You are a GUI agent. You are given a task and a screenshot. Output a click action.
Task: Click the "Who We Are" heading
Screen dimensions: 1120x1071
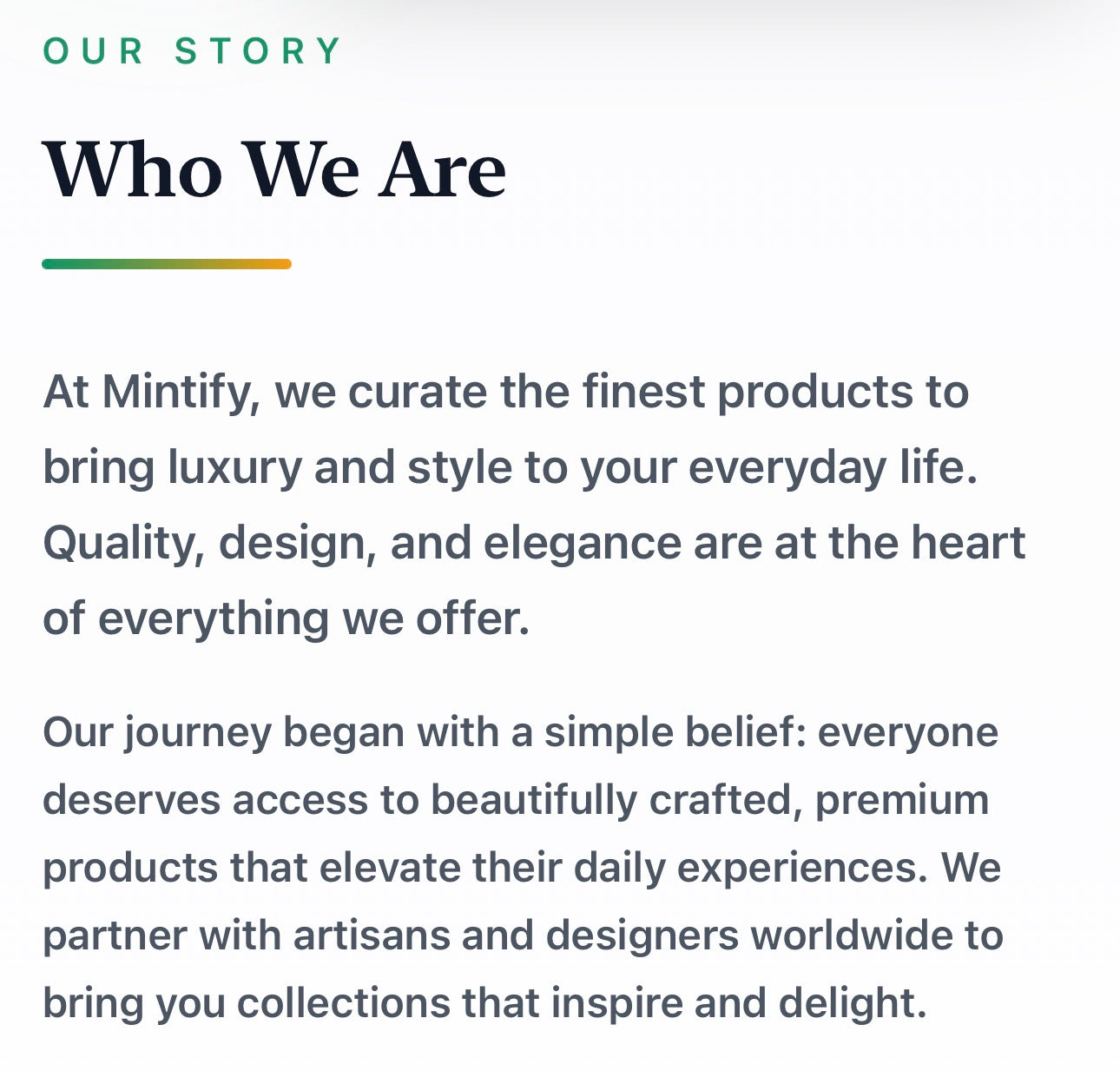pos(274,169)
